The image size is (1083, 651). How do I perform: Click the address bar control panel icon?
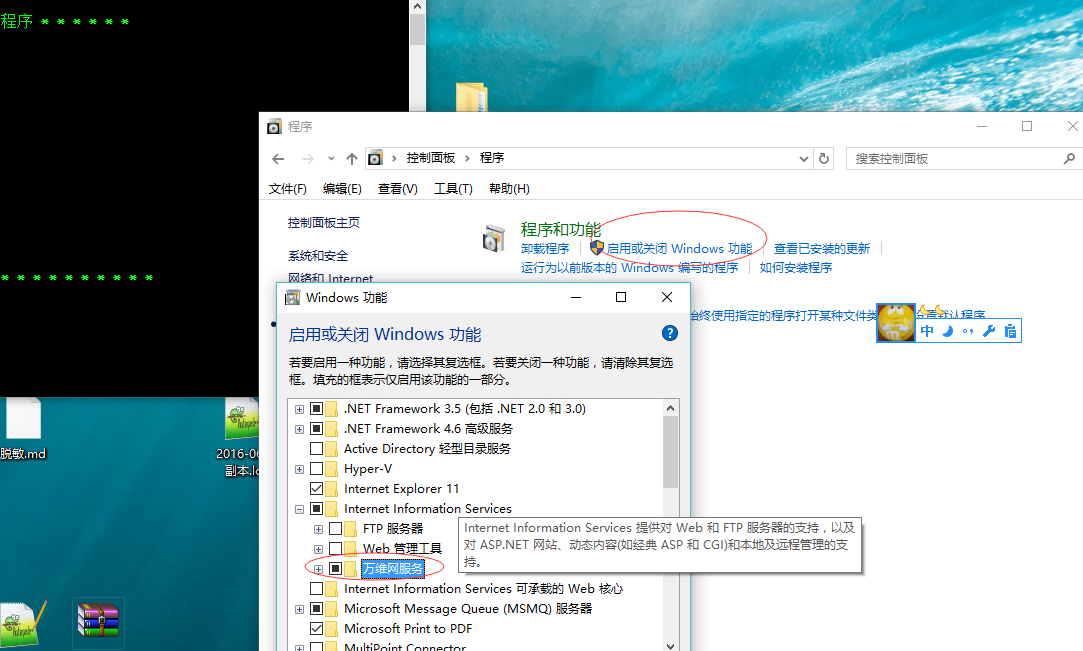374,158
